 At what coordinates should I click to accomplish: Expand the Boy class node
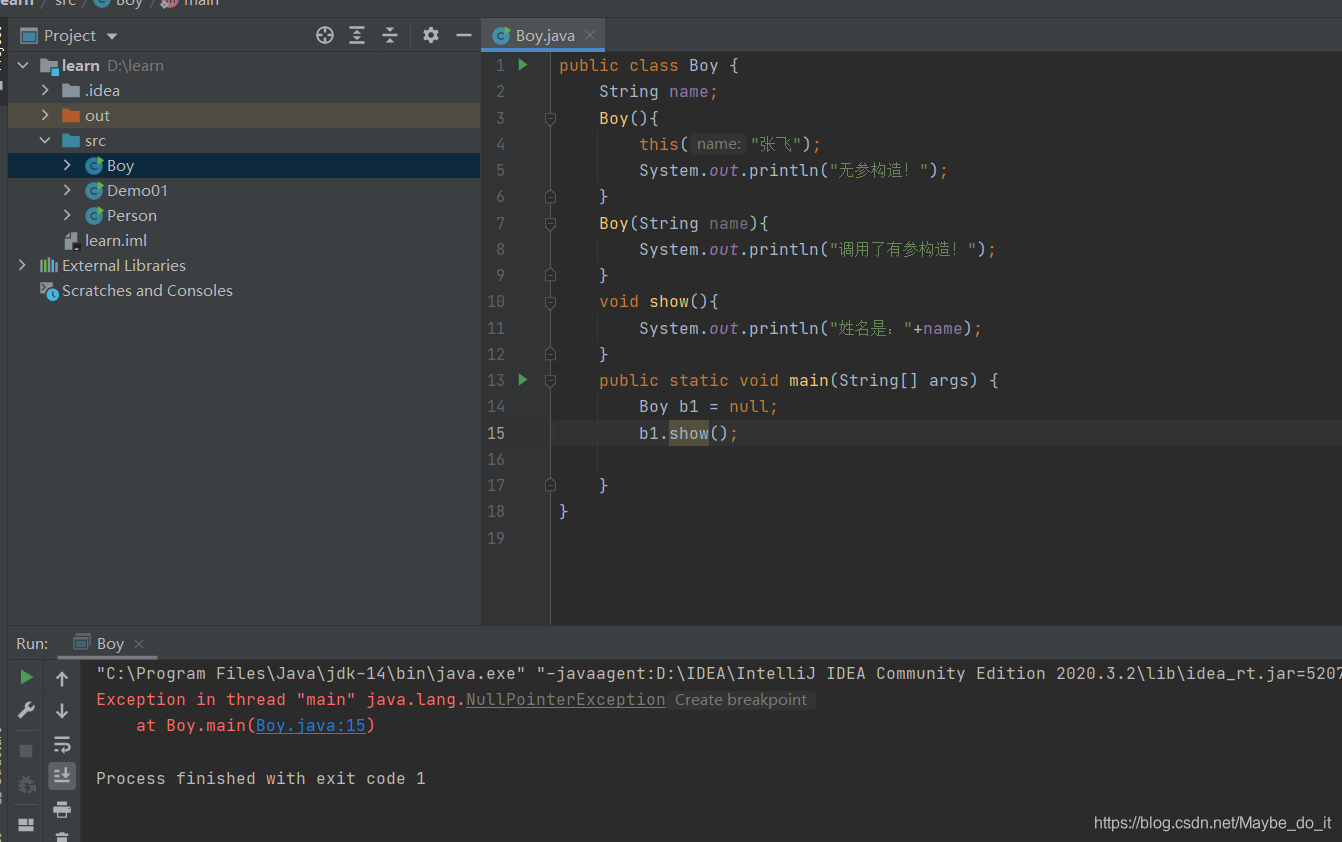coord(67,165)
